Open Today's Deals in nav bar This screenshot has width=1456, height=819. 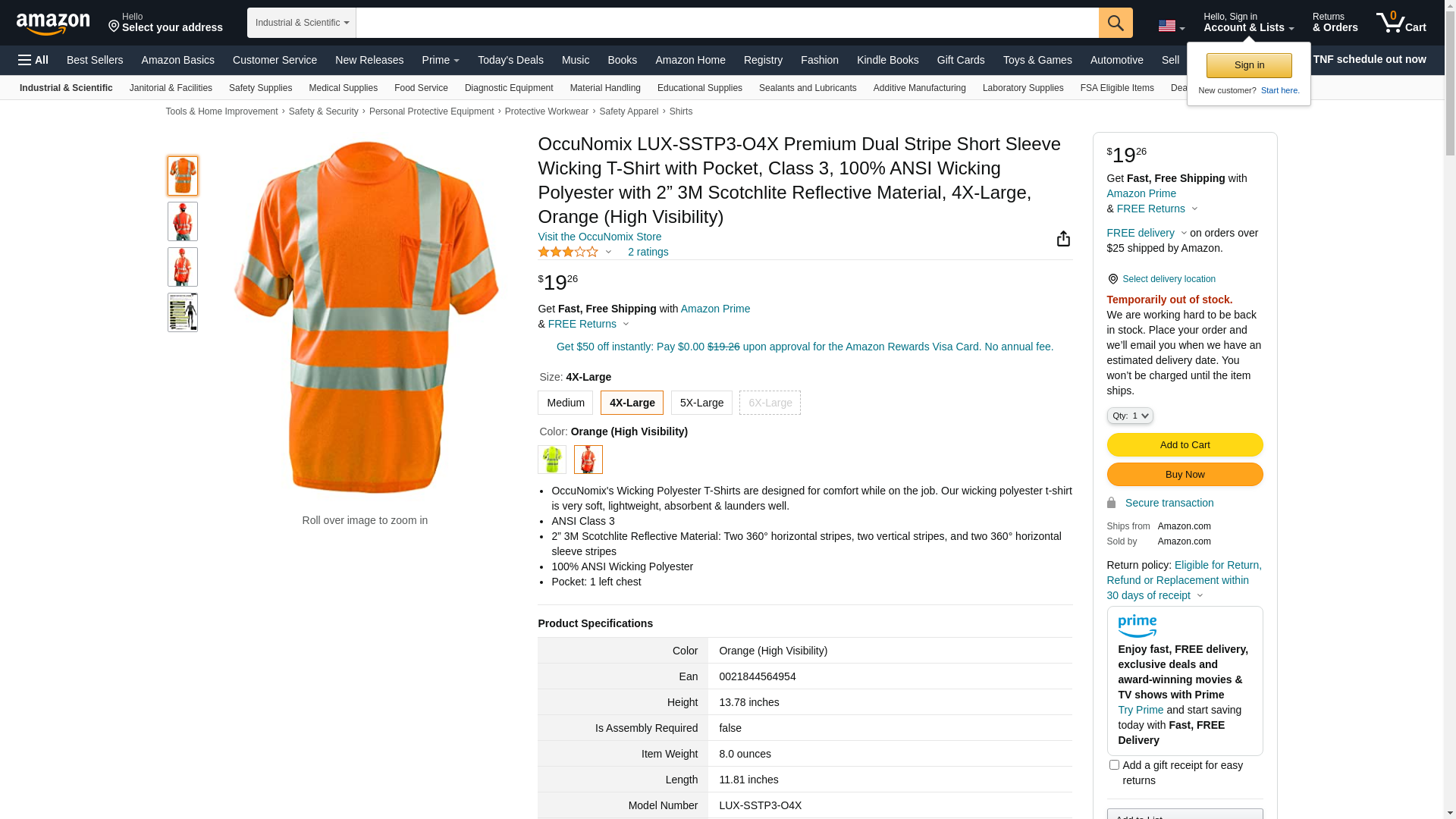pyautogui.click(x=510, y=60)
